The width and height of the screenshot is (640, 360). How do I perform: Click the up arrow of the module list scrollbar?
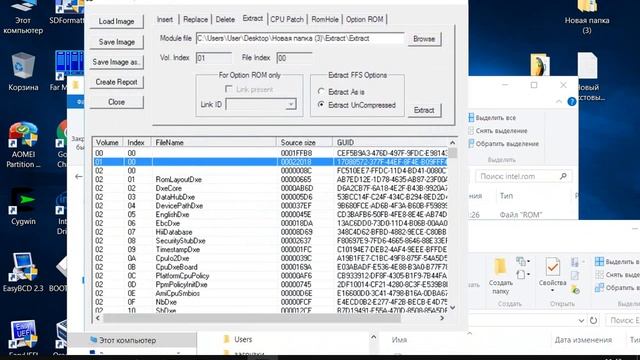coord(452,142)
